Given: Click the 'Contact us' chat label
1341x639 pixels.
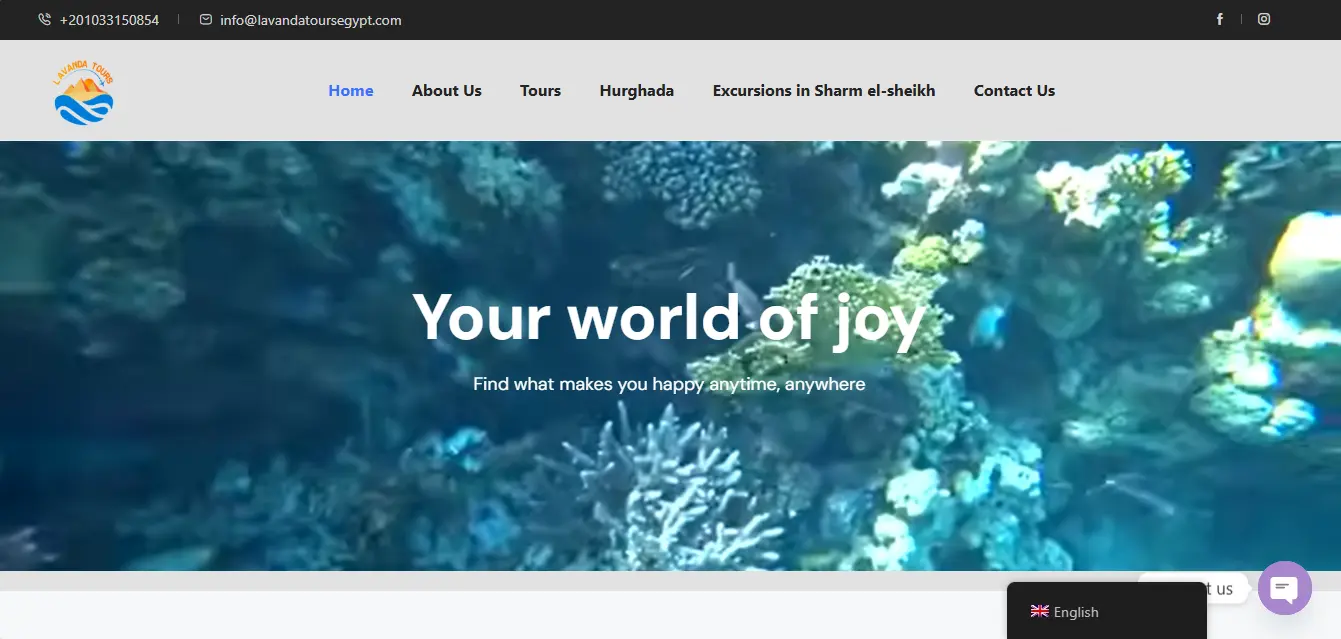Looking at the screenshot, I should (x=1193, y=588).
